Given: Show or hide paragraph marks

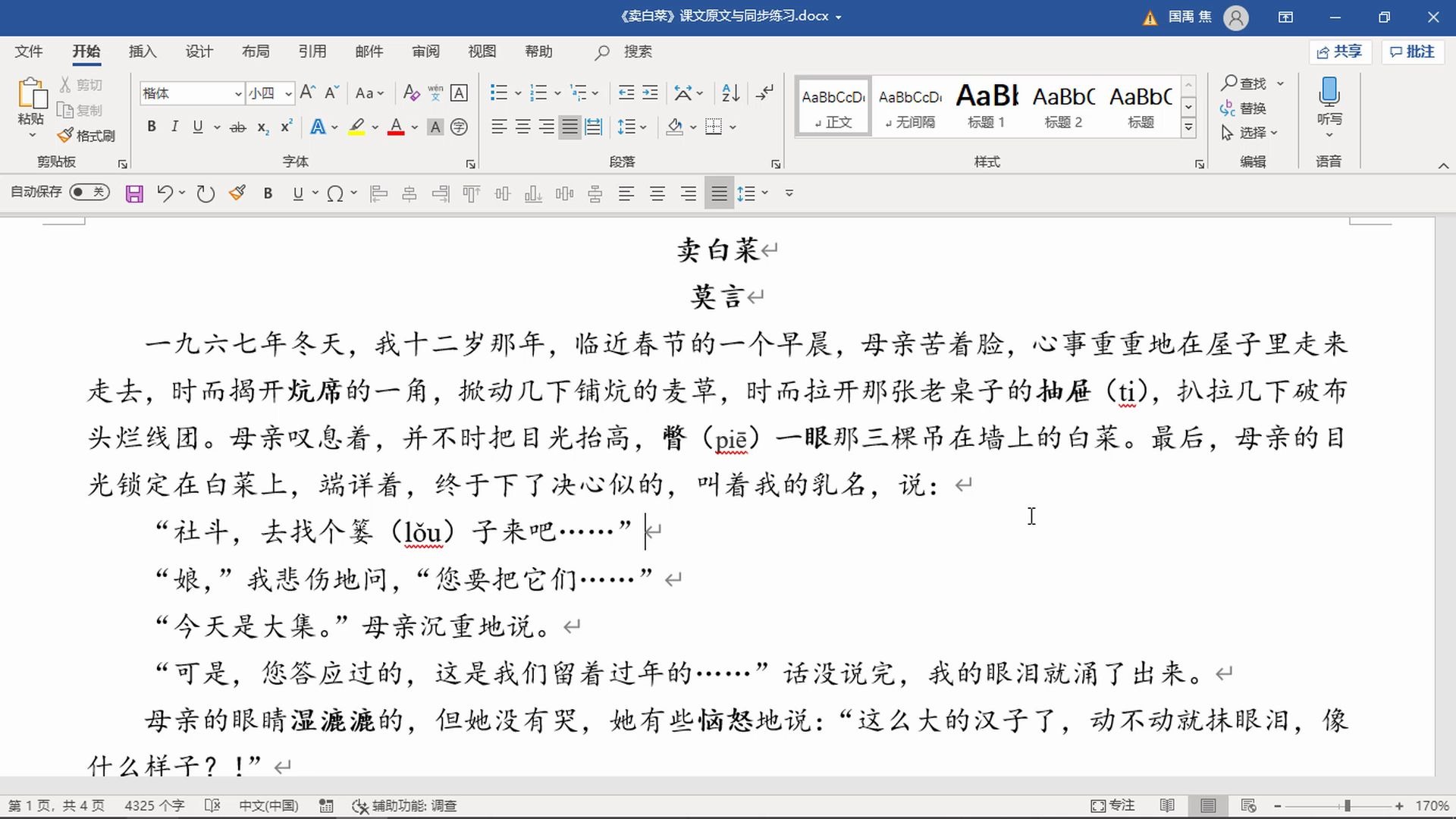Looking at the screenshot, I should [765, 93].
